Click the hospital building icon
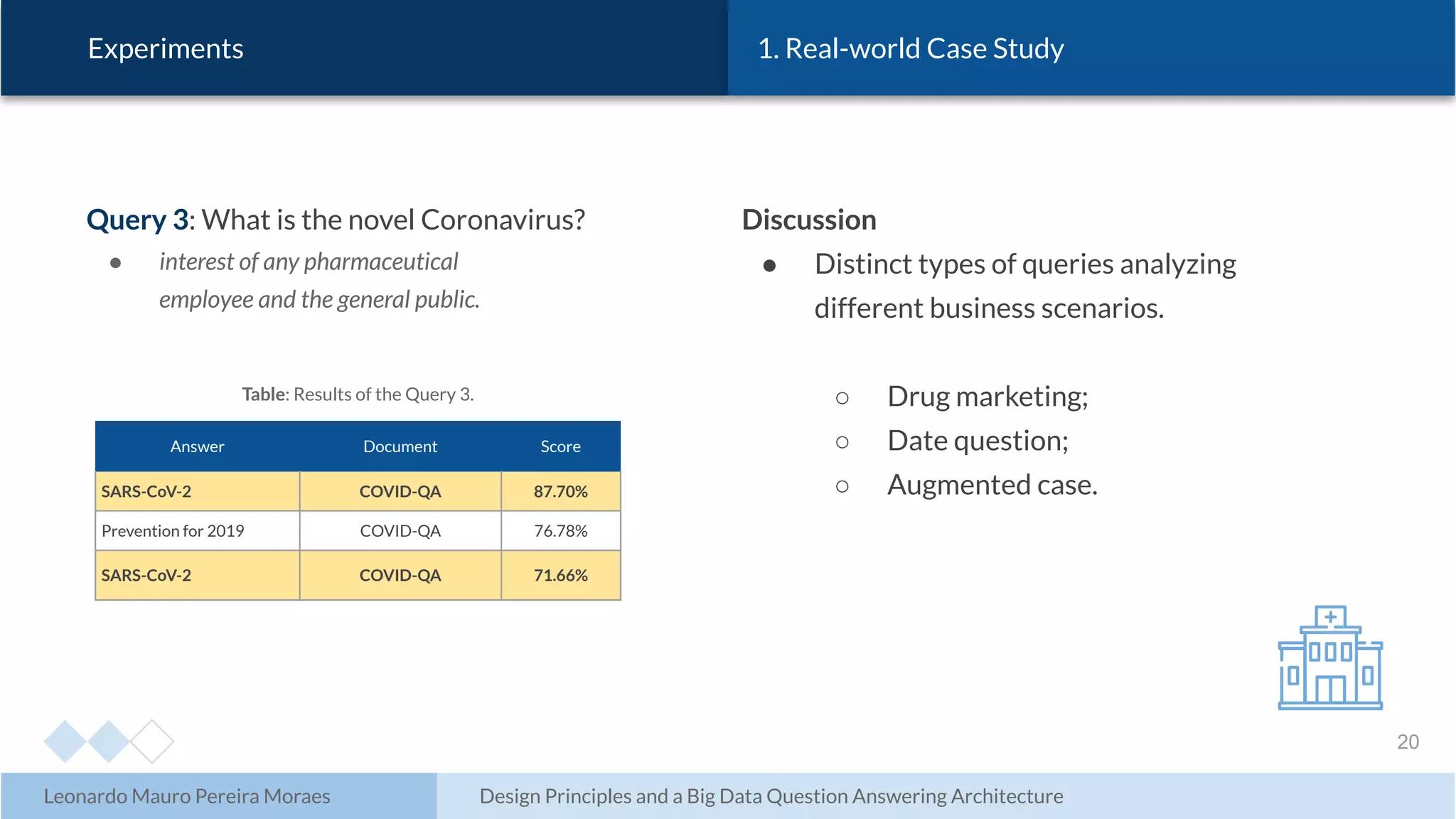1456x819 pixels. 1329,658
